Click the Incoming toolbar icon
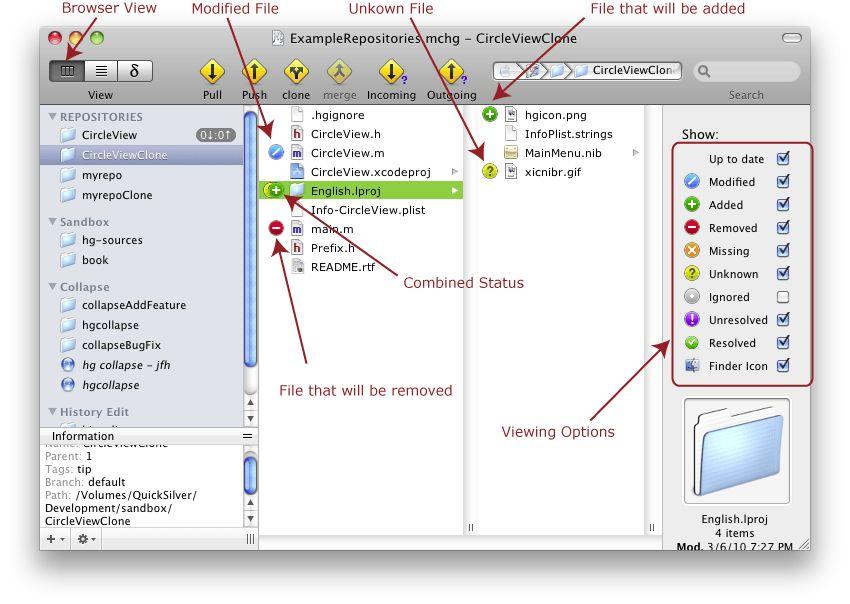 click(x=390, y=72)
